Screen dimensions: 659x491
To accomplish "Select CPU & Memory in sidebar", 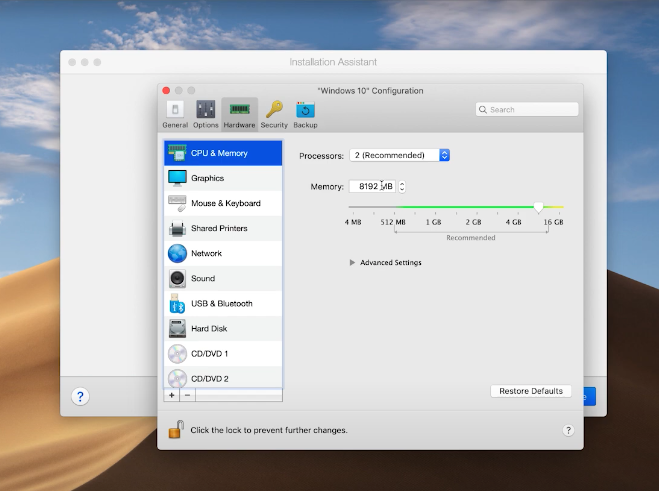I will click(x=223, y=153).
